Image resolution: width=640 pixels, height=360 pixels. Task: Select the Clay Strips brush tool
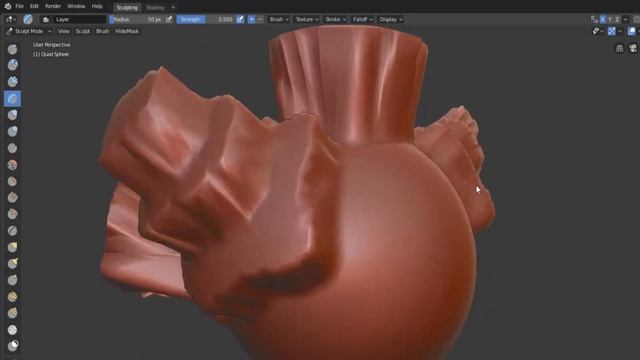12,82
